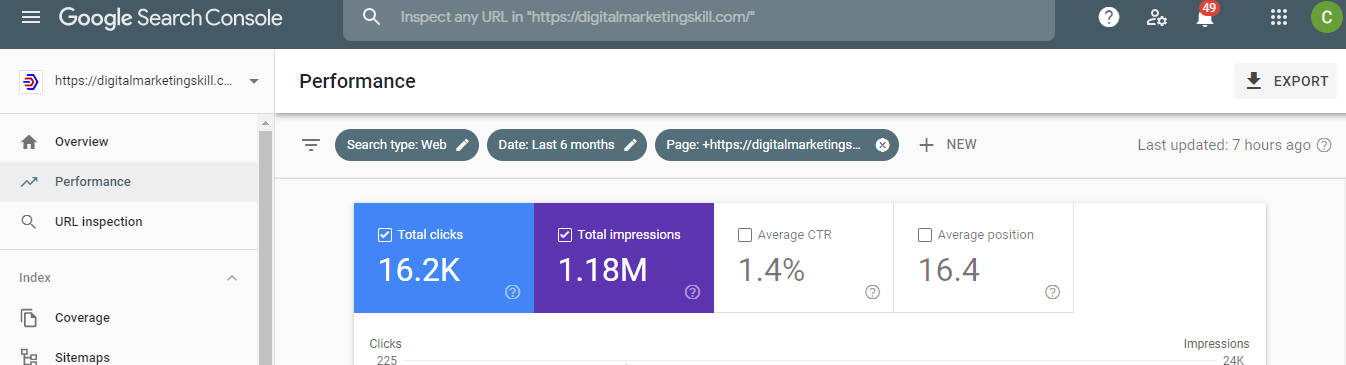
Task: Collapse the Index section chevron
Action: tap(232, 278)
